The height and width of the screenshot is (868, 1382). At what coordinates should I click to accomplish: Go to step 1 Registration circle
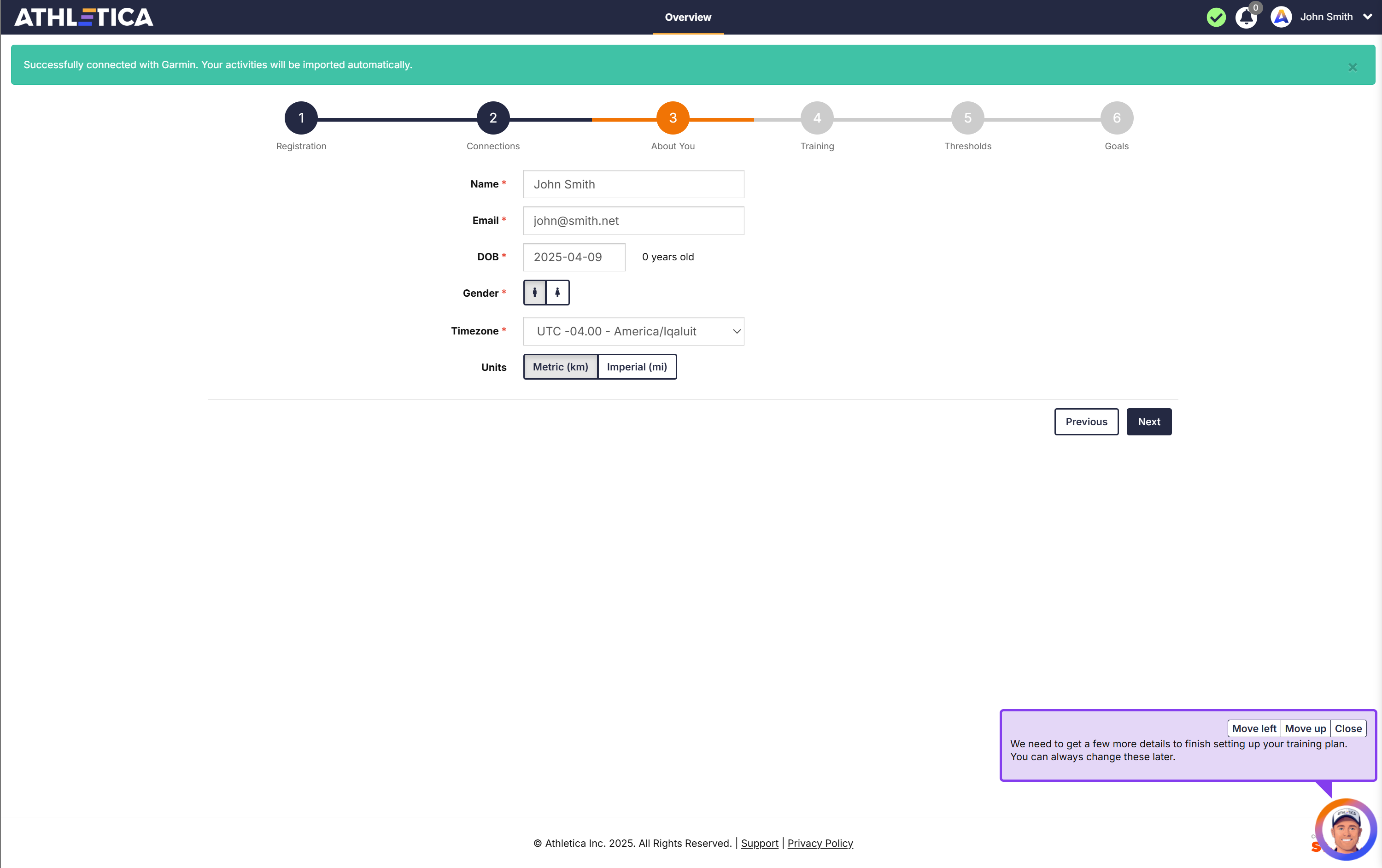[301, 118]
